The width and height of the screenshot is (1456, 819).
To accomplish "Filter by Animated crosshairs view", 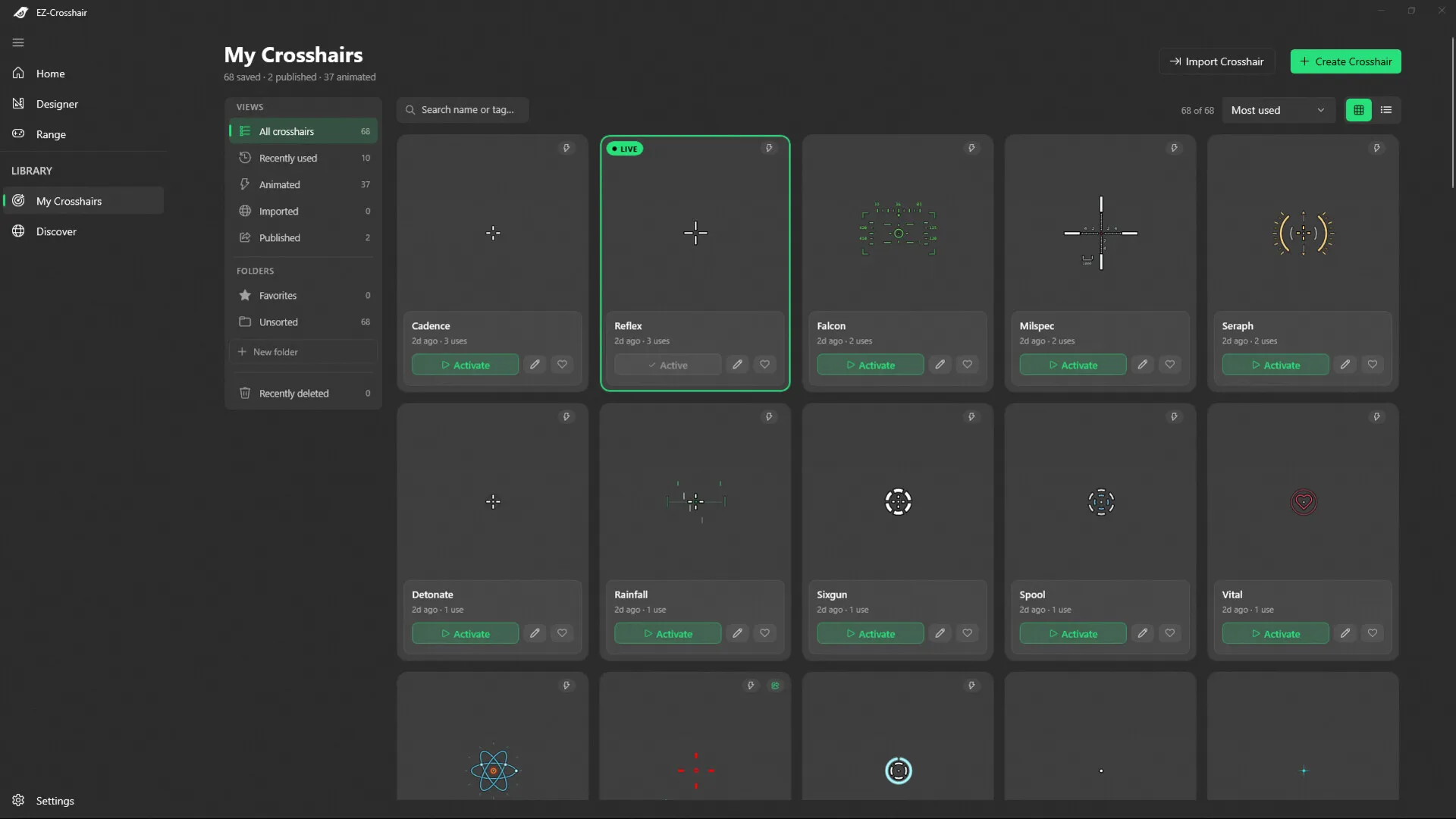I will point(303,184).
